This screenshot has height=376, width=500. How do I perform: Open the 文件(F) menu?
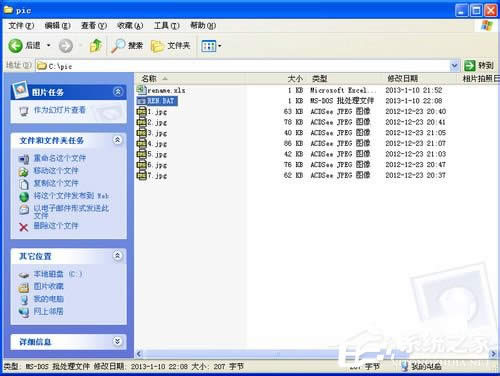point(21,26)
